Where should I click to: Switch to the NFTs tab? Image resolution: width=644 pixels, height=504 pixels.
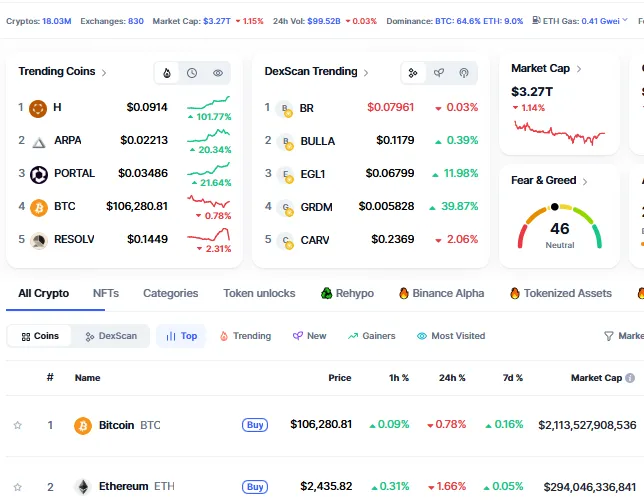pyautogui.click(x=106, y=293)
